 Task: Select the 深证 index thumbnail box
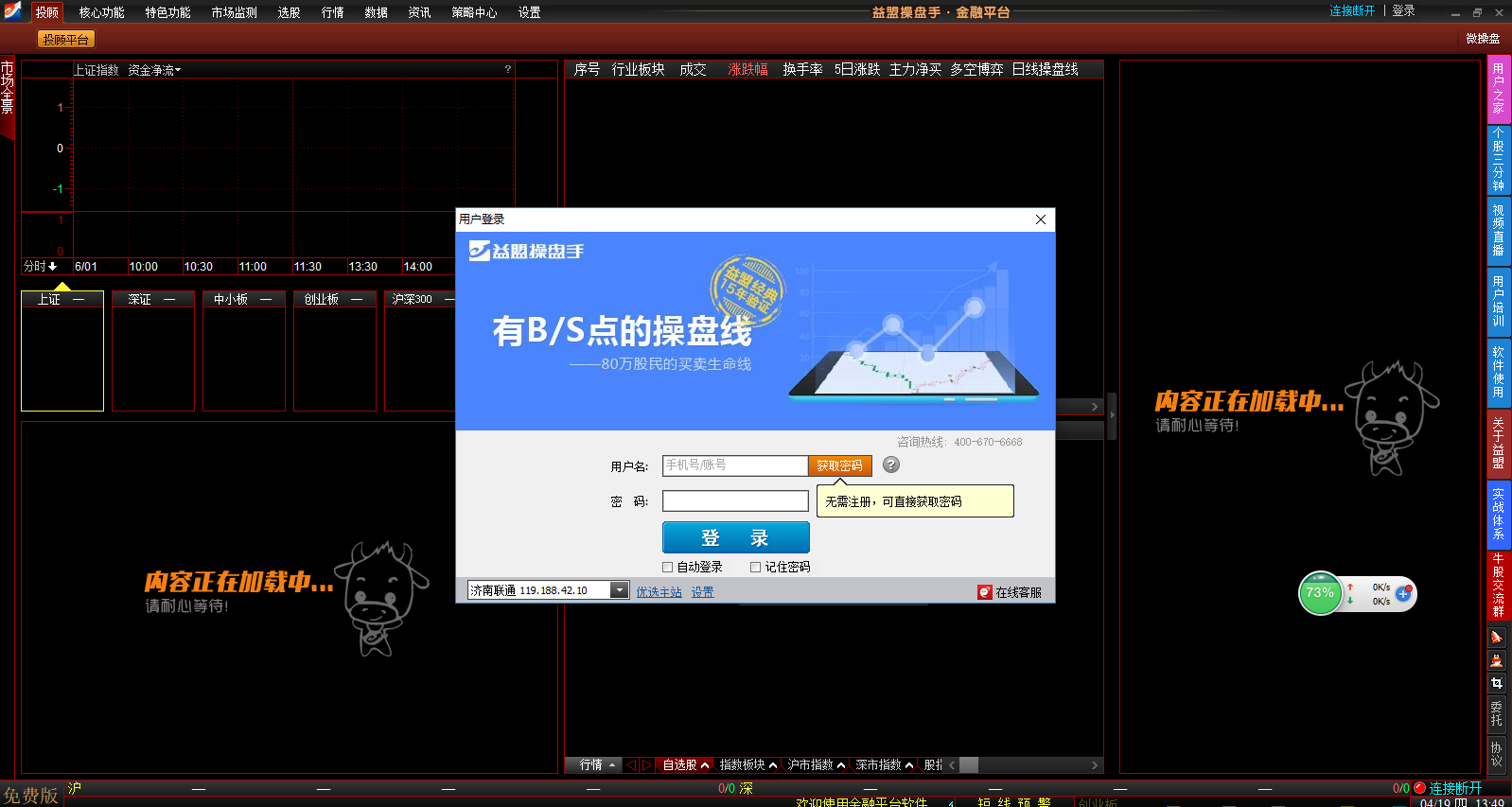(153, 351)
